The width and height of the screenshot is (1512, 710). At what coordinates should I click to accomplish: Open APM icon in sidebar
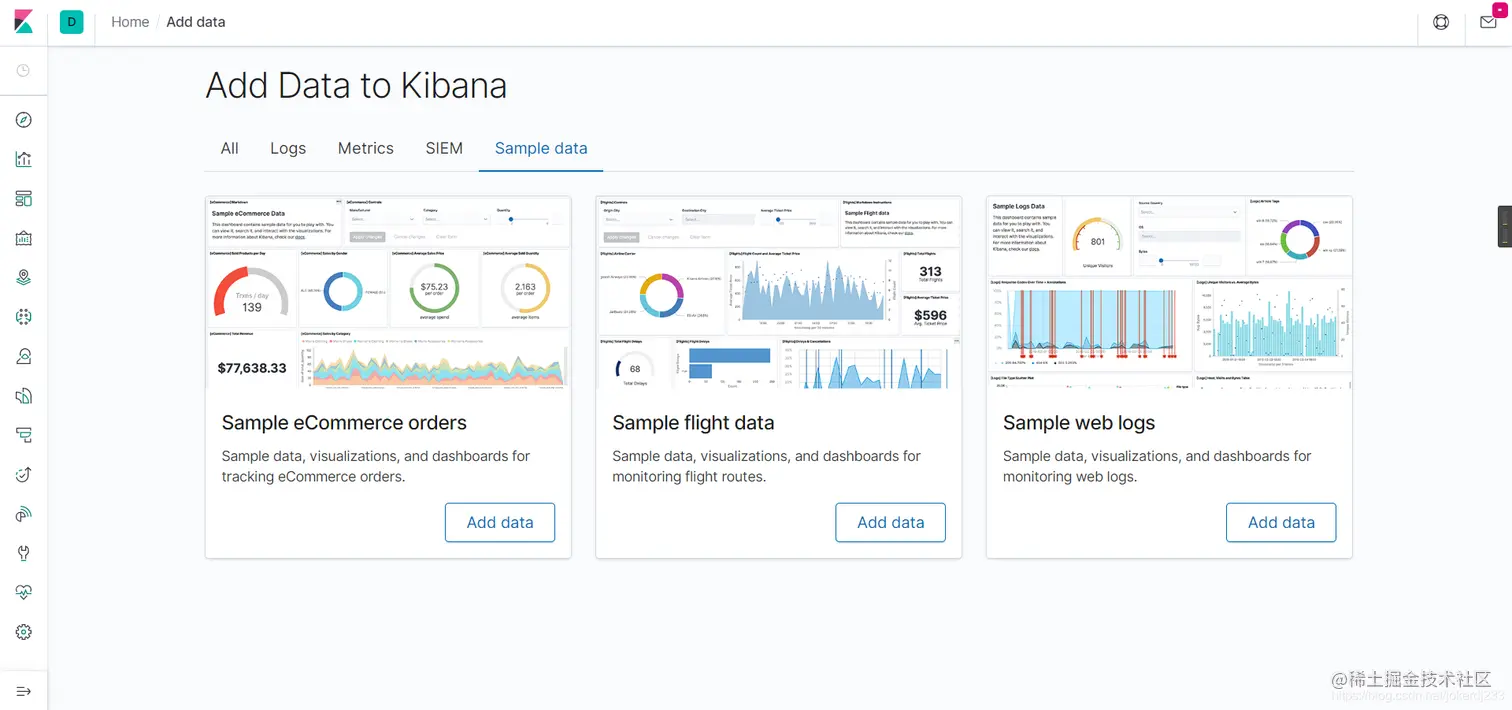pyautogui.click(x=24, y=435)
